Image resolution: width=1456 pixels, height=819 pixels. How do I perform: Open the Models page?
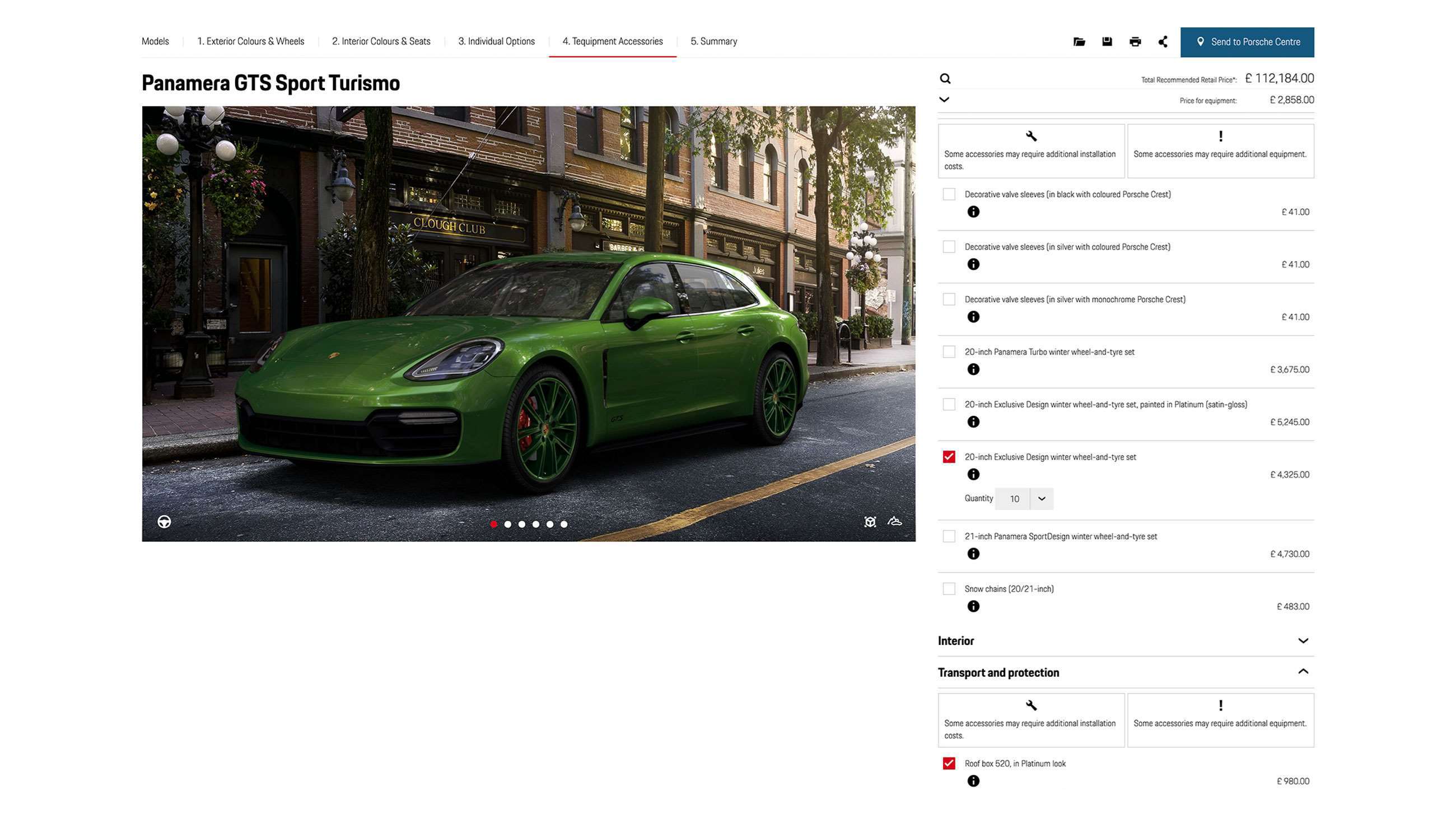pos(155,41)
